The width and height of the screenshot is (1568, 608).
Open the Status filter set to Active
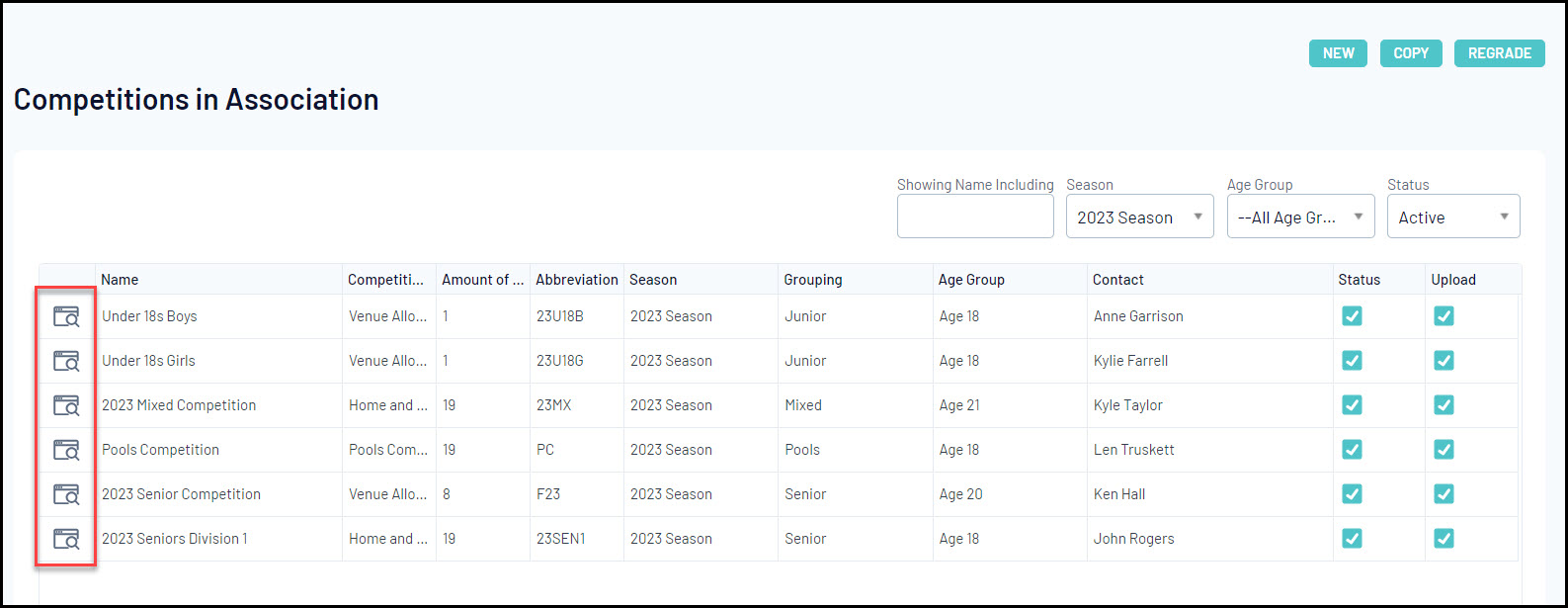click(1452, 217)
